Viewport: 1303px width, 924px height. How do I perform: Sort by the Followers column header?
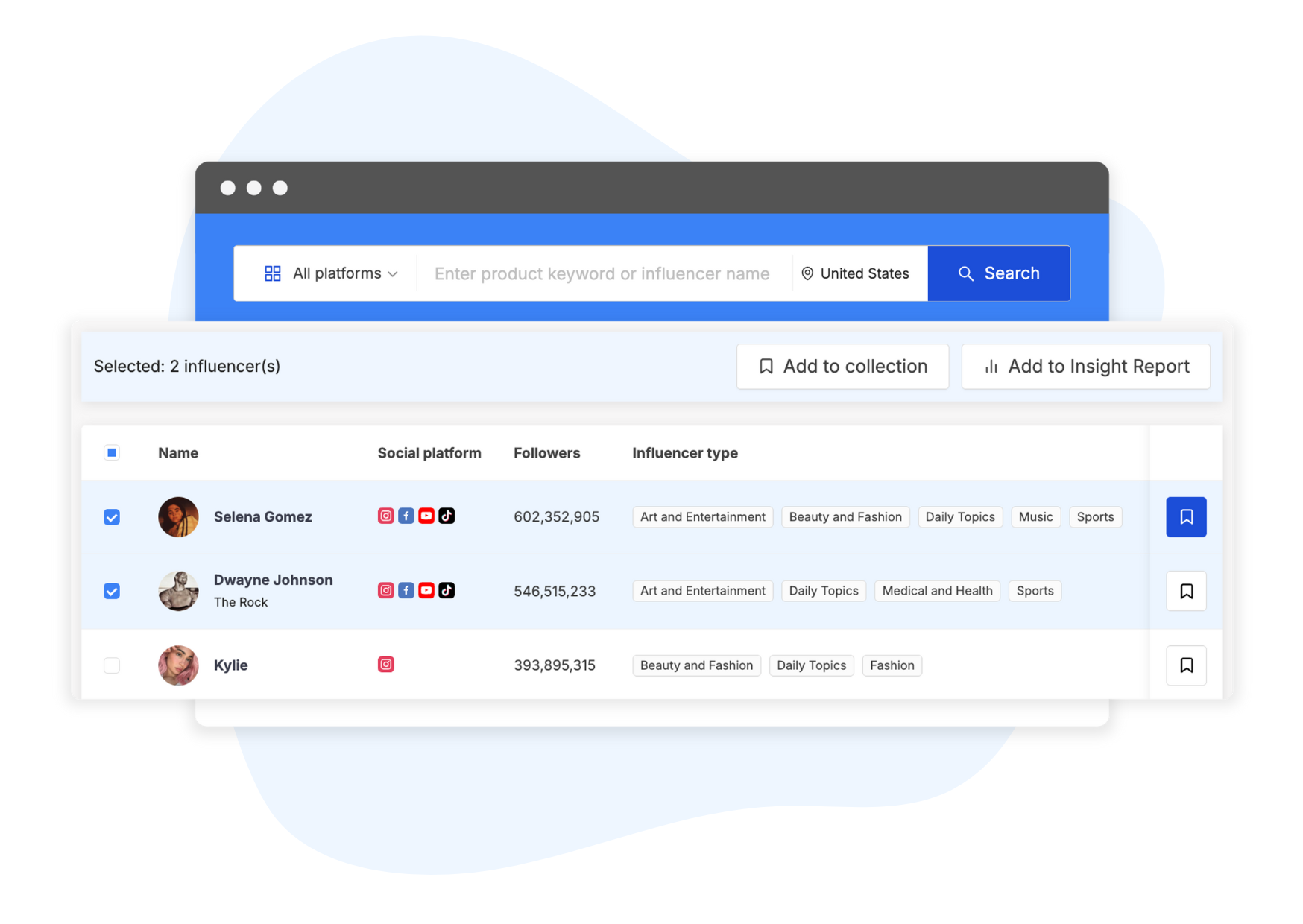tap(546, 452)
